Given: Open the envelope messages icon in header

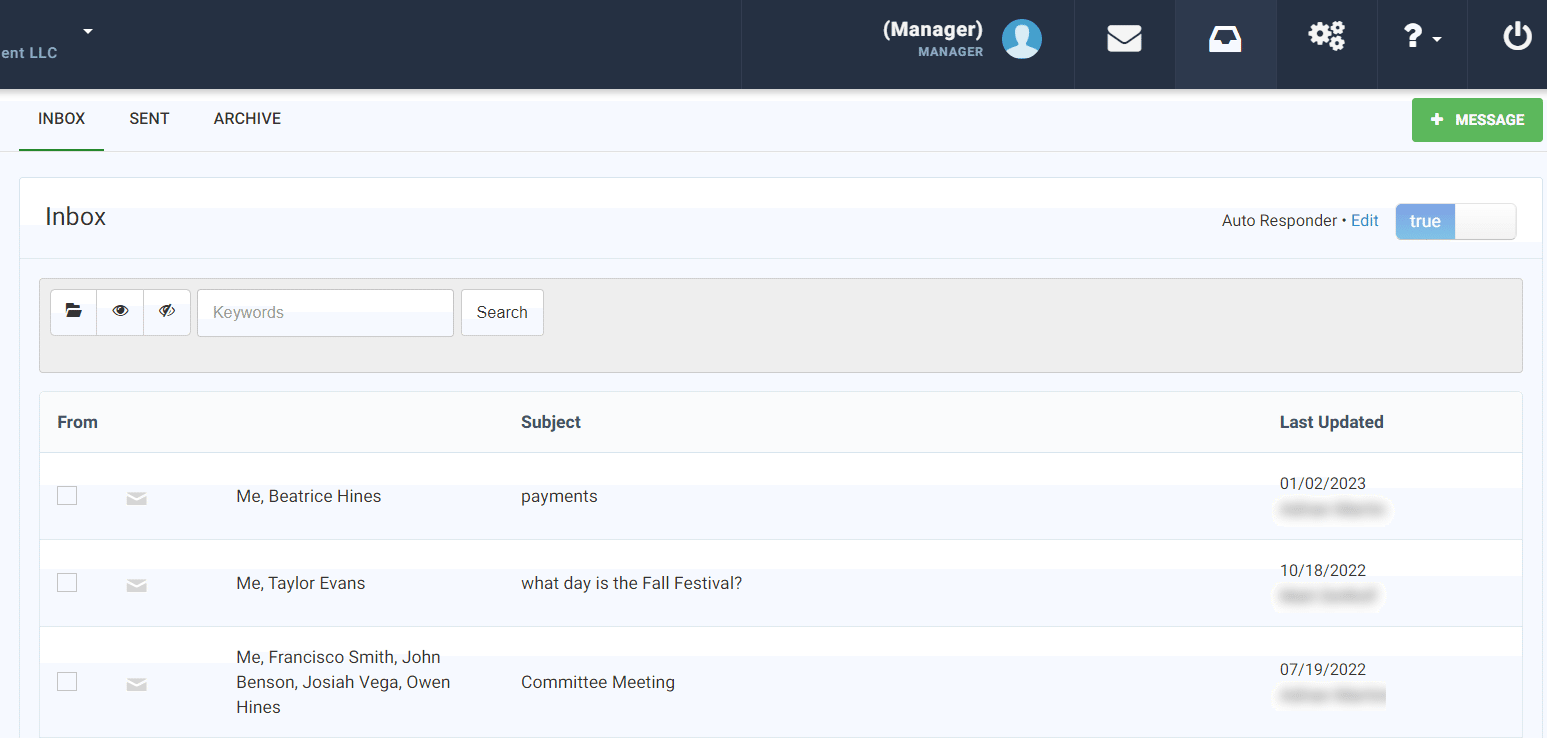Looking at the screenshot, I should point(1124,39).
